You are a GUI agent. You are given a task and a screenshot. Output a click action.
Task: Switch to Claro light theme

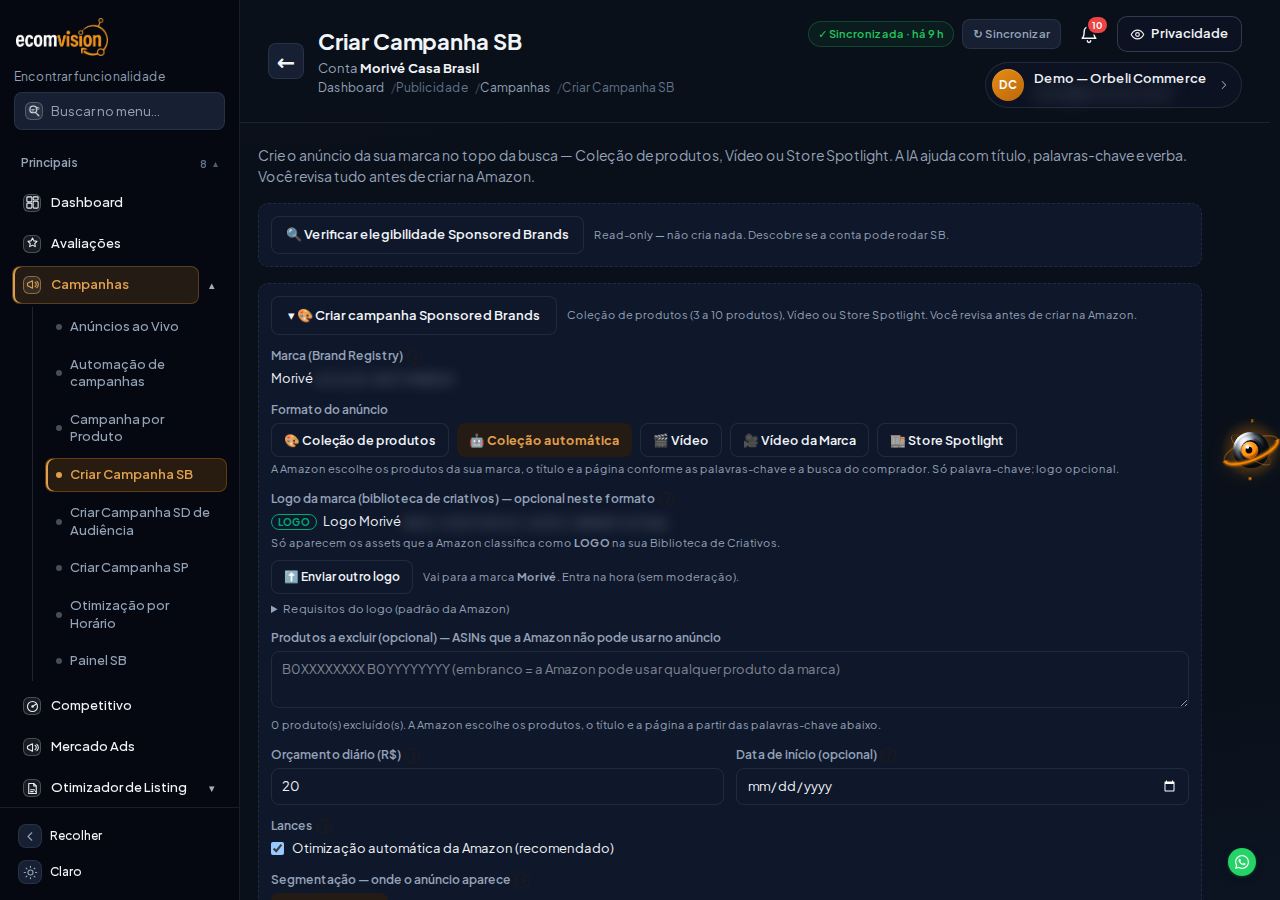coord(50,872)
